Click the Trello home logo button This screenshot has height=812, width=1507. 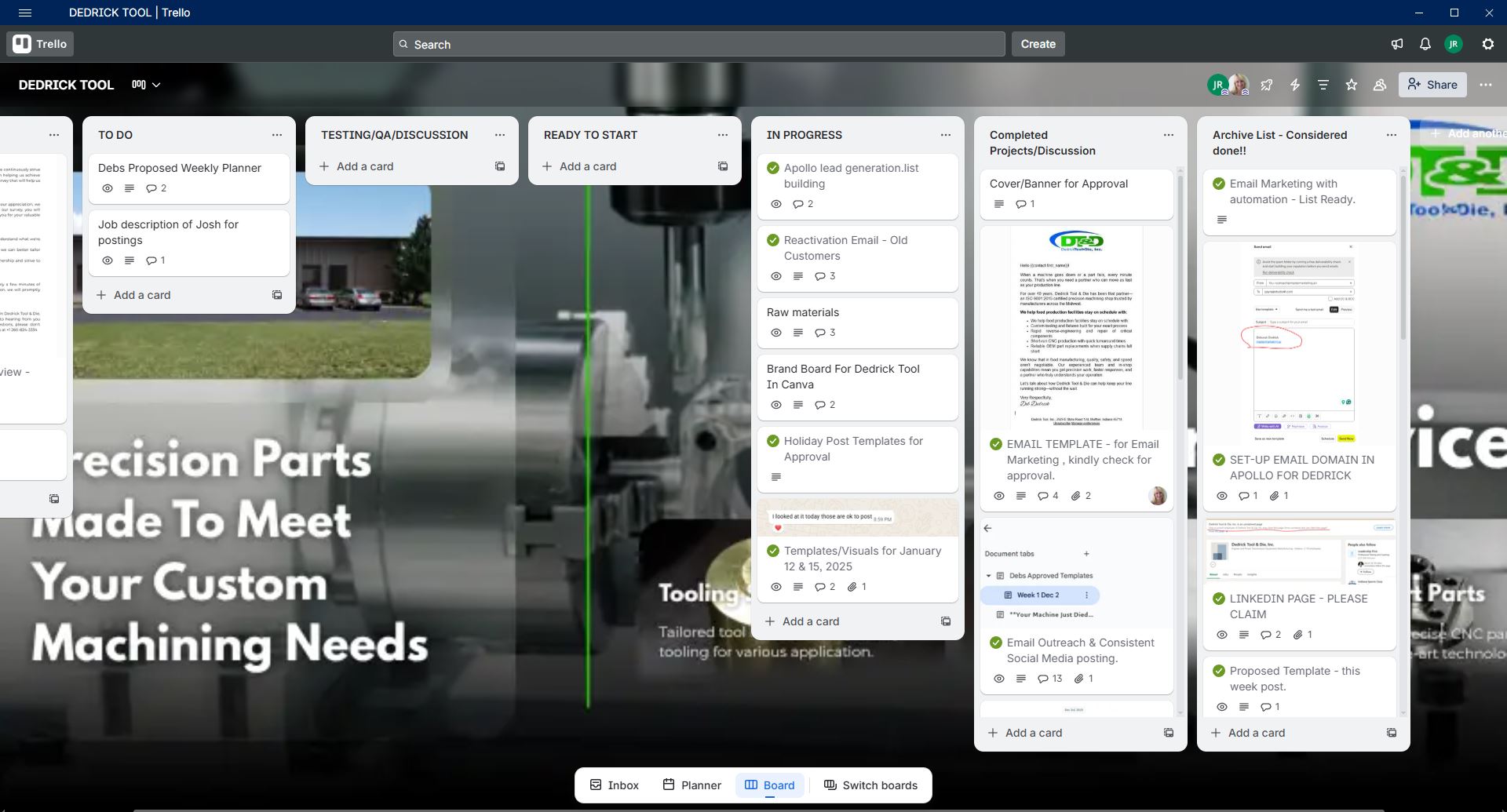pos(40,44)
